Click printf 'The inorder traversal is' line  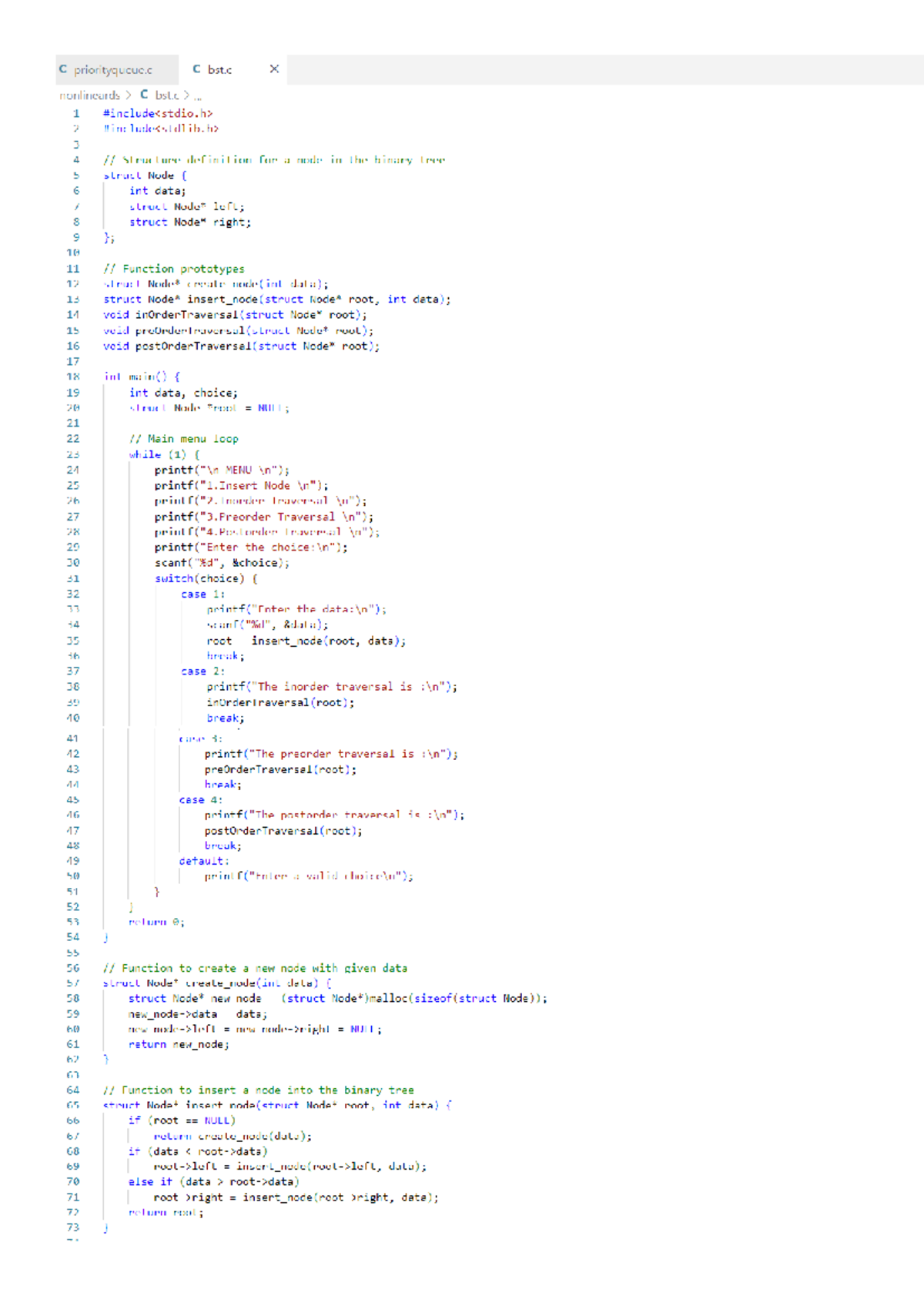click(332, 687)
